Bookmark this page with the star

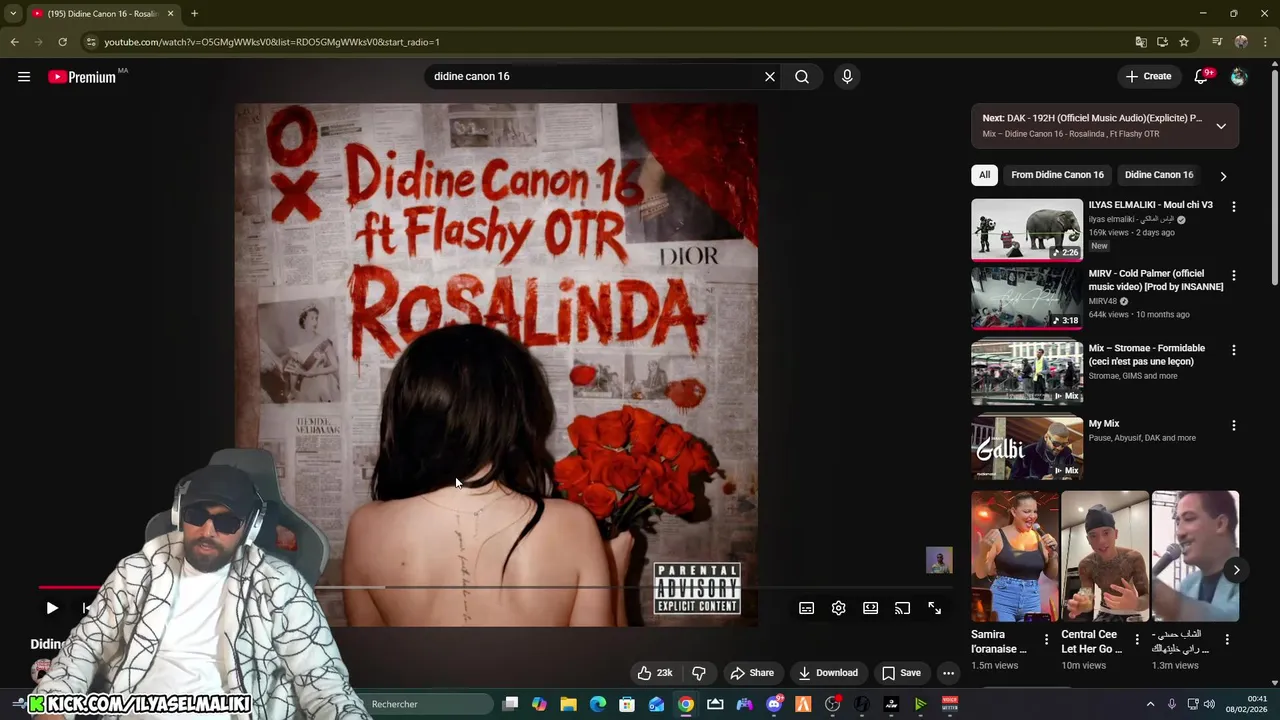tap(1184, 42)
